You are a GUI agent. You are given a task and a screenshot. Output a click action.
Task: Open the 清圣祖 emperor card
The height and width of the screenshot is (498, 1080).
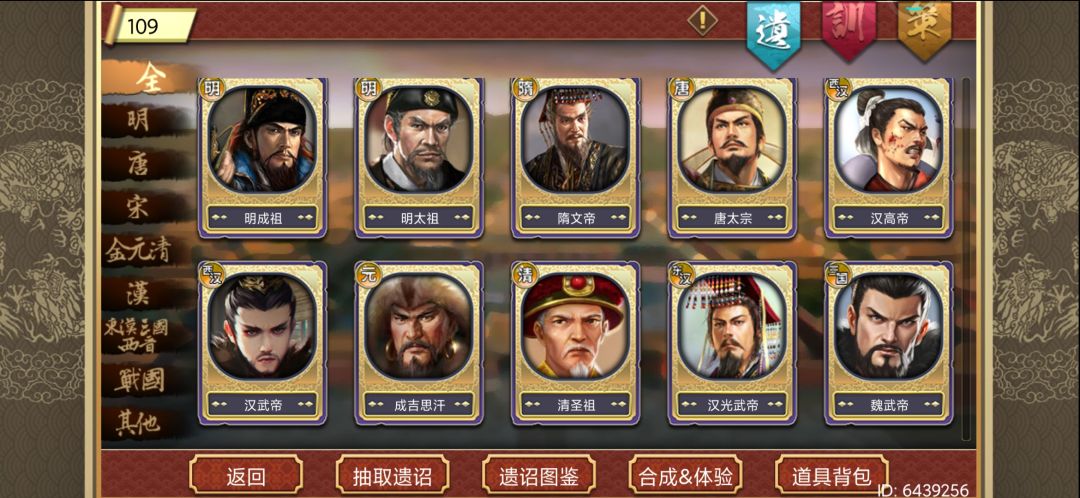tap(576, 343)
